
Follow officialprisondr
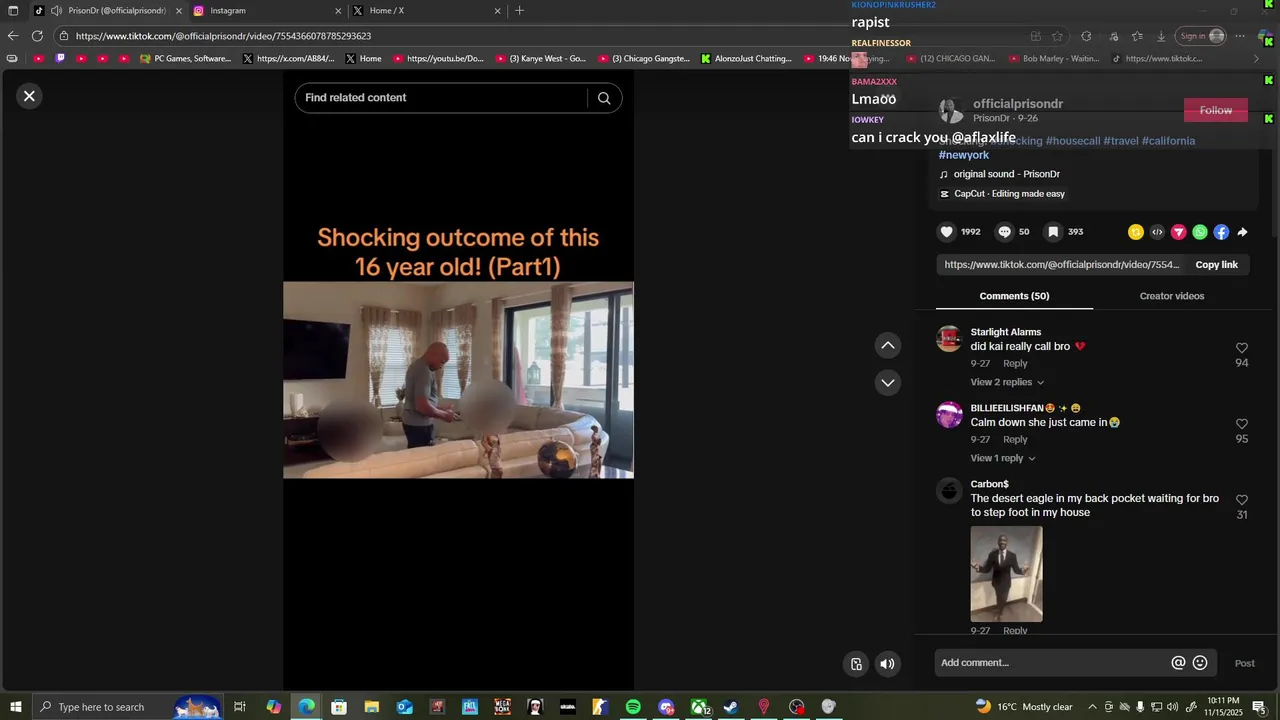click(1216, 110)
